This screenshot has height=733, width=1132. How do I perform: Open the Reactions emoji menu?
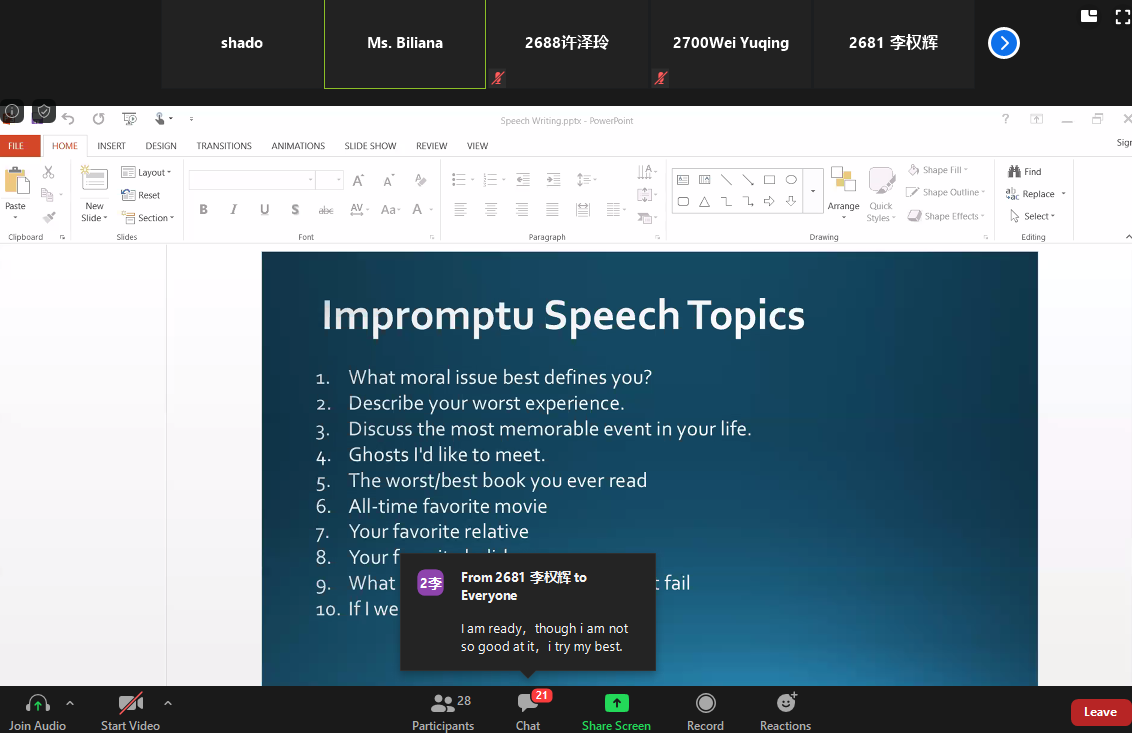(x=785, y=703)
